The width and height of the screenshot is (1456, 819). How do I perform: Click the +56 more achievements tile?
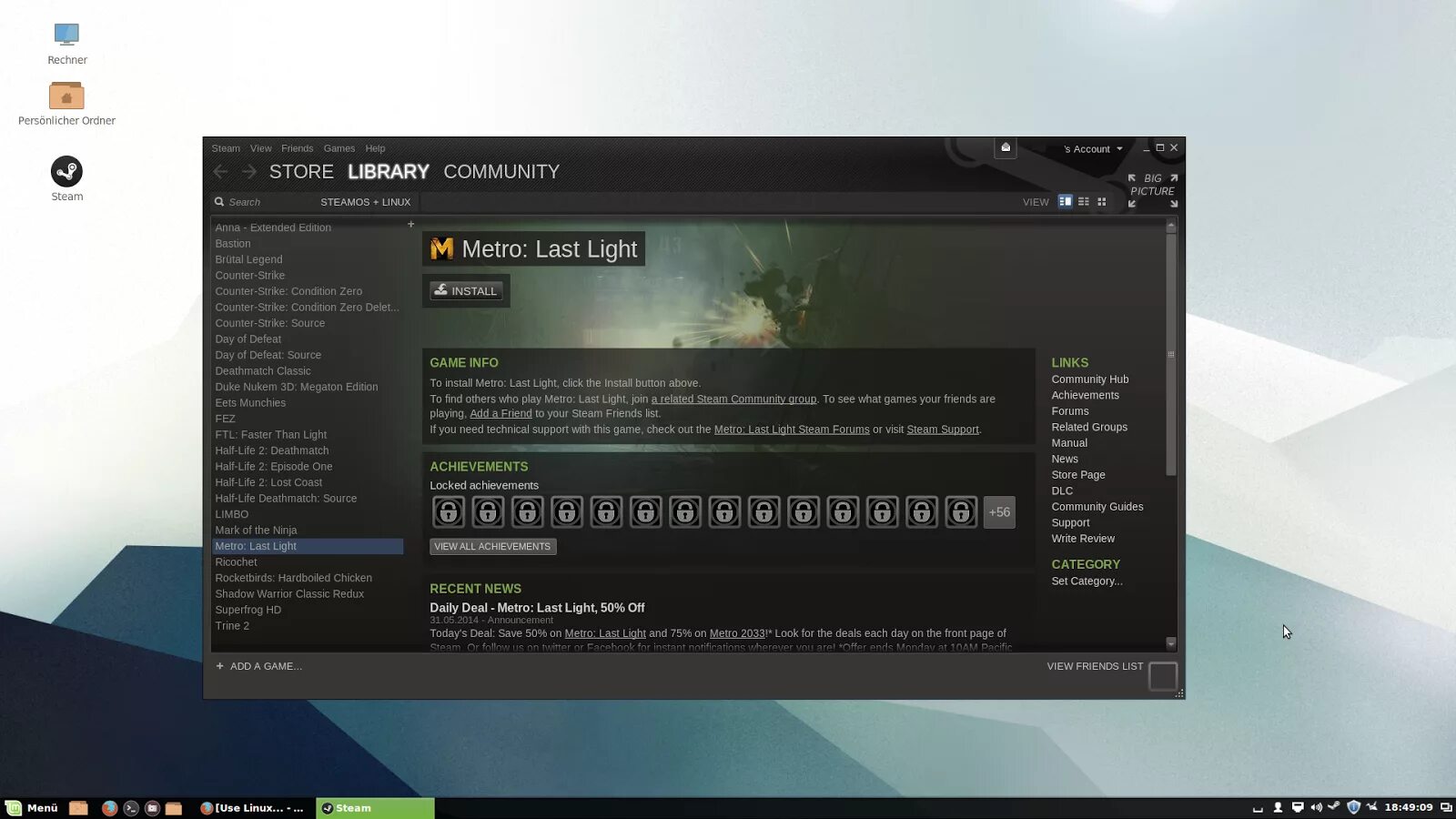[999, 512]
